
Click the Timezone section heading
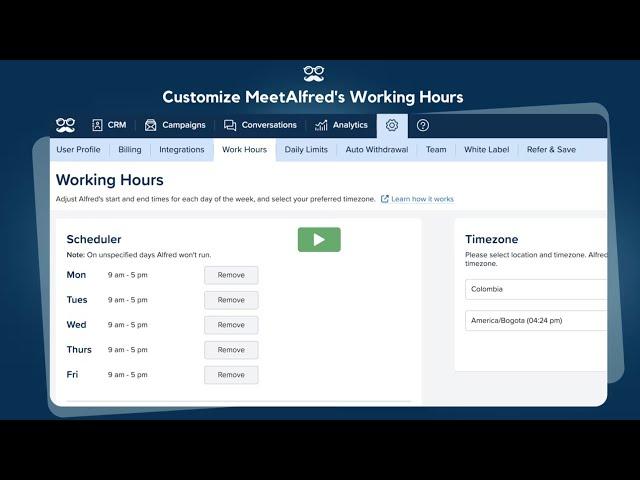[491, 239]
